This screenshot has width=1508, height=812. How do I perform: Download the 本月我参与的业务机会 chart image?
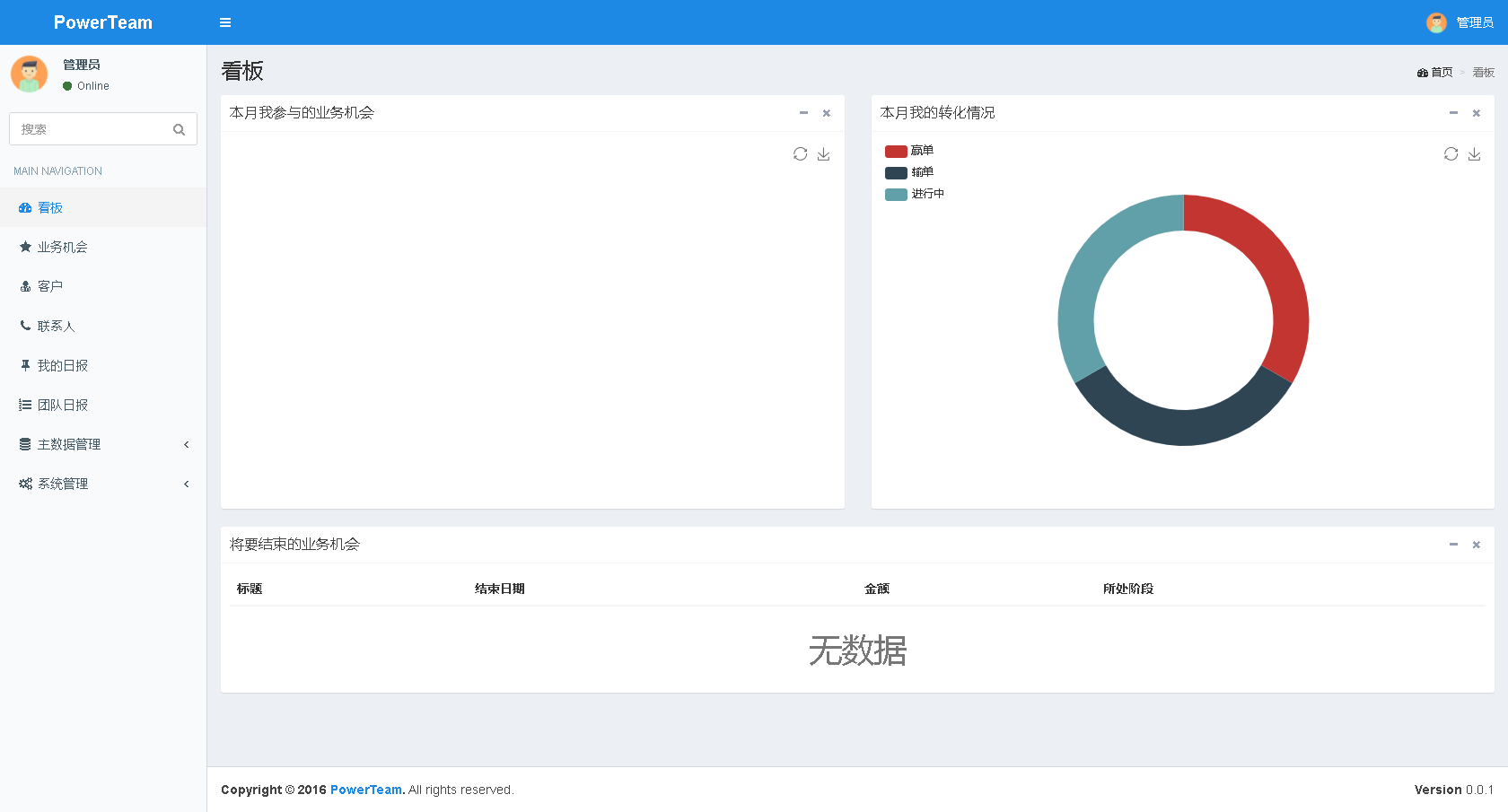(823, 154)
